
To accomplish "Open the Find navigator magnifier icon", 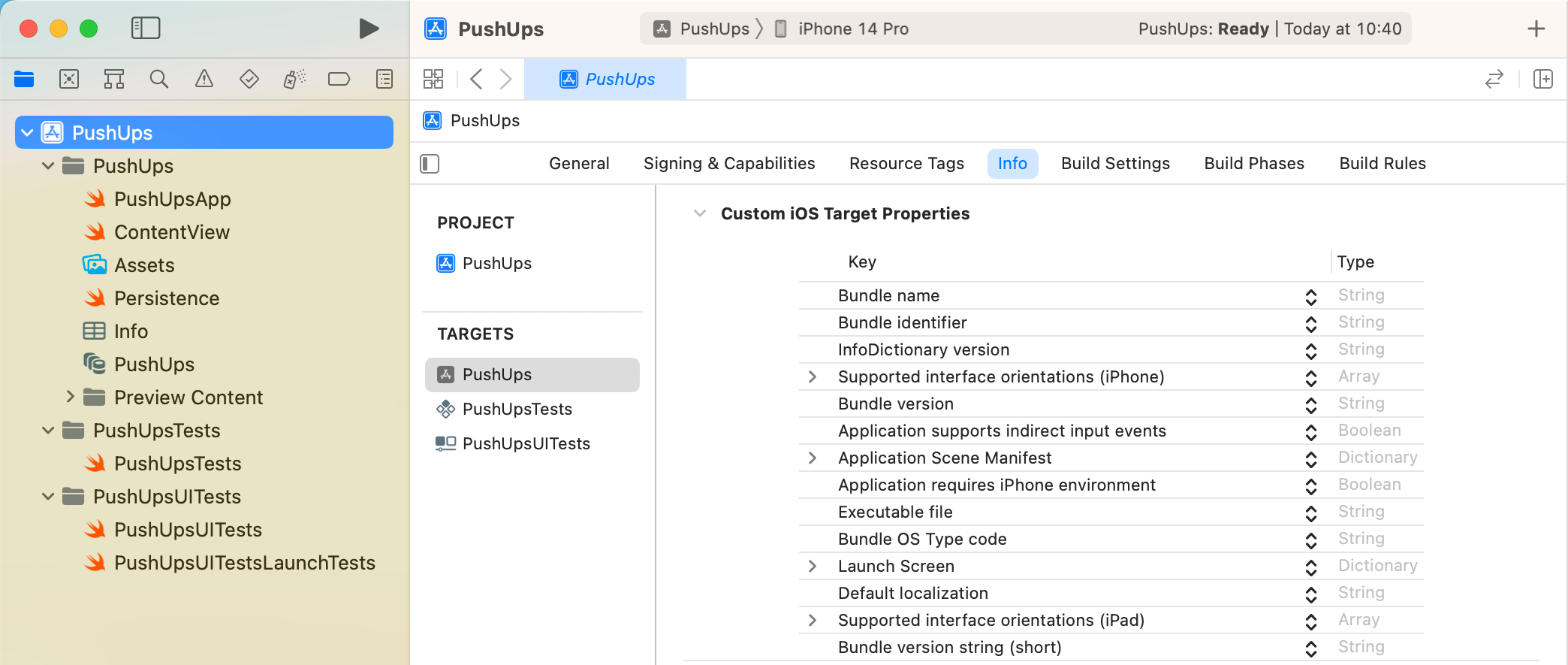I will [x=158, y=79].
